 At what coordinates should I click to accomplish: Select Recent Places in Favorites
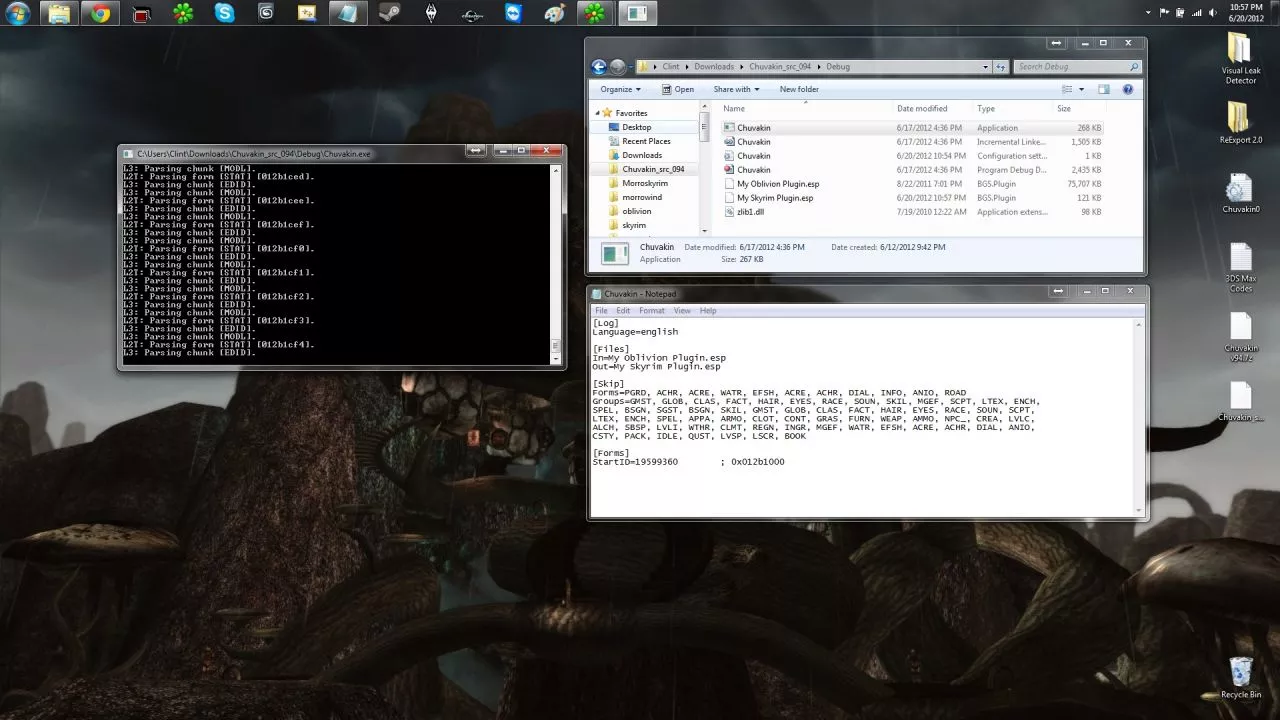[x=646, y=141]
